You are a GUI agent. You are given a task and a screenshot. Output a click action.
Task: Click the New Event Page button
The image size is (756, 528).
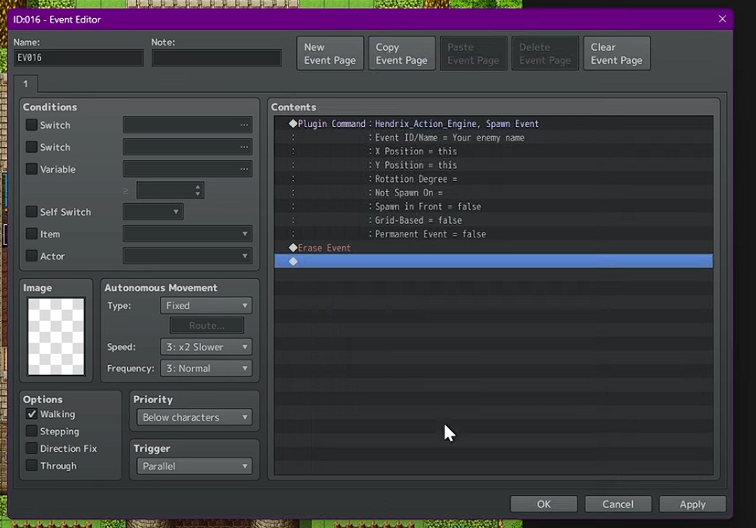(330, 54)
